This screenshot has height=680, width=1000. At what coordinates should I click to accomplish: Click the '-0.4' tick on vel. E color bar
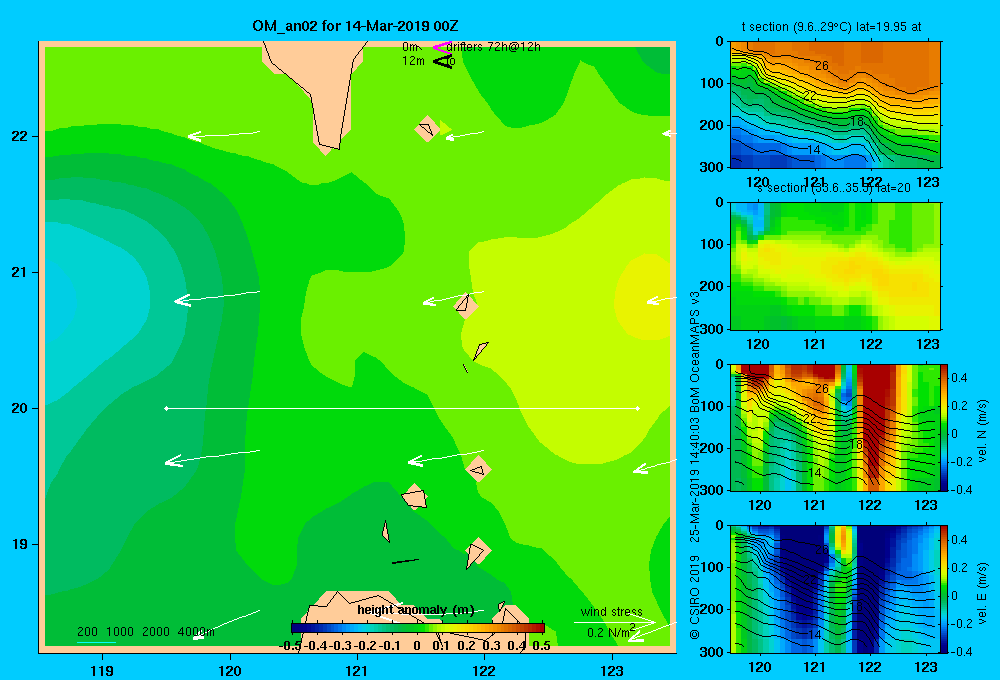[960, 651]
